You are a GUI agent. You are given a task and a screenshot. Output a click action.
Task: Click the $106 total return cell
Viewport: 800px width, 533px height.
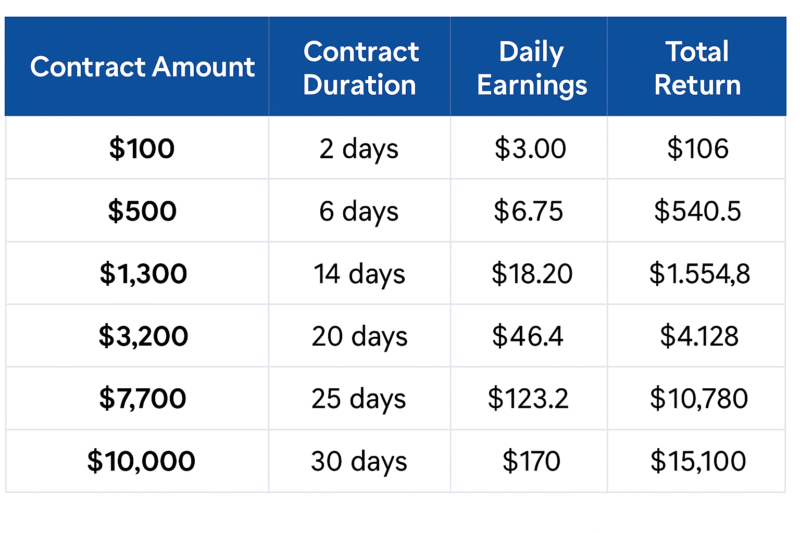click(697, 149)
